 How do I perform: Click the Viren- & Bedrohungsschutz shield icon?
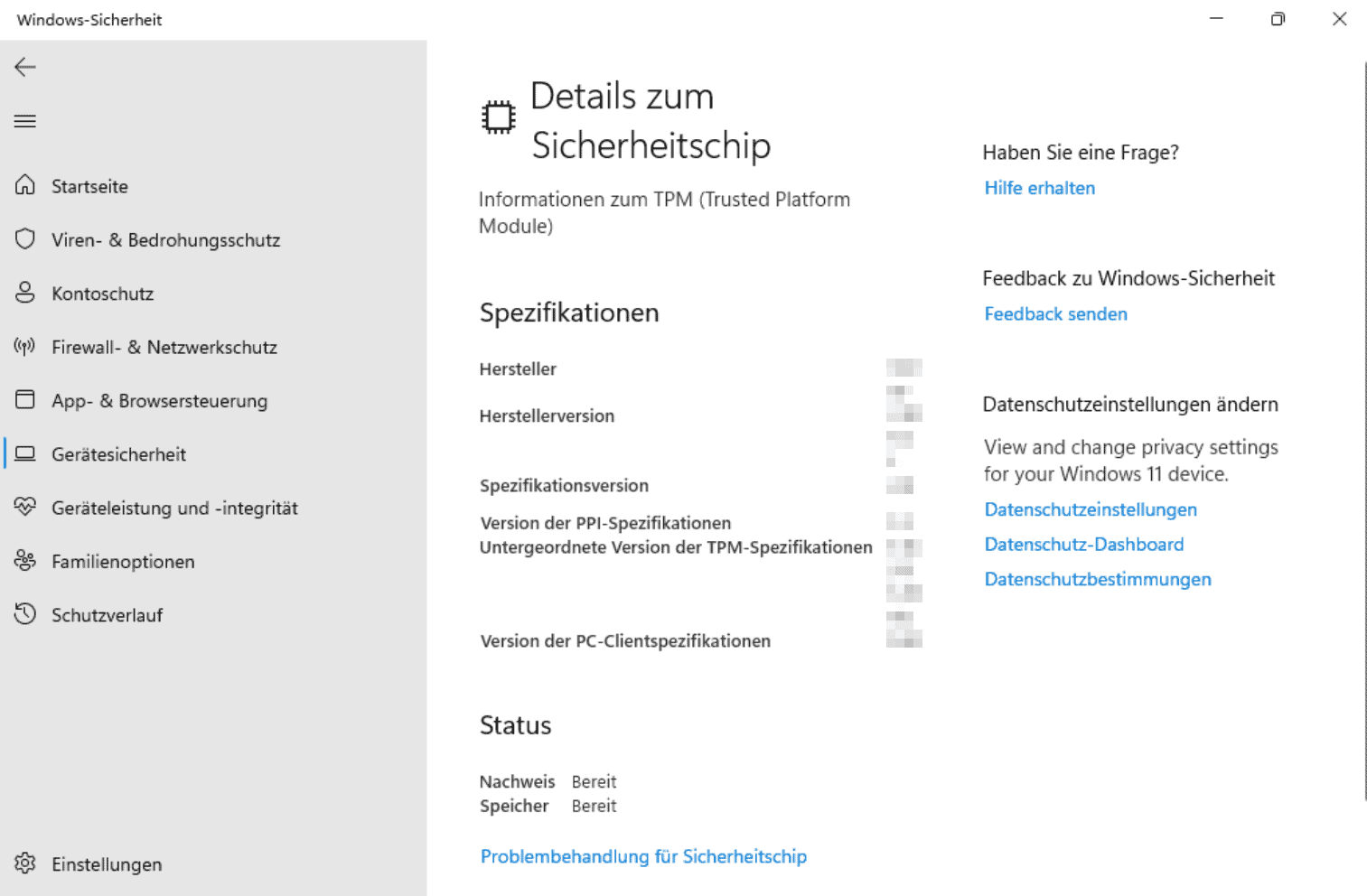[x=25, y=239]
